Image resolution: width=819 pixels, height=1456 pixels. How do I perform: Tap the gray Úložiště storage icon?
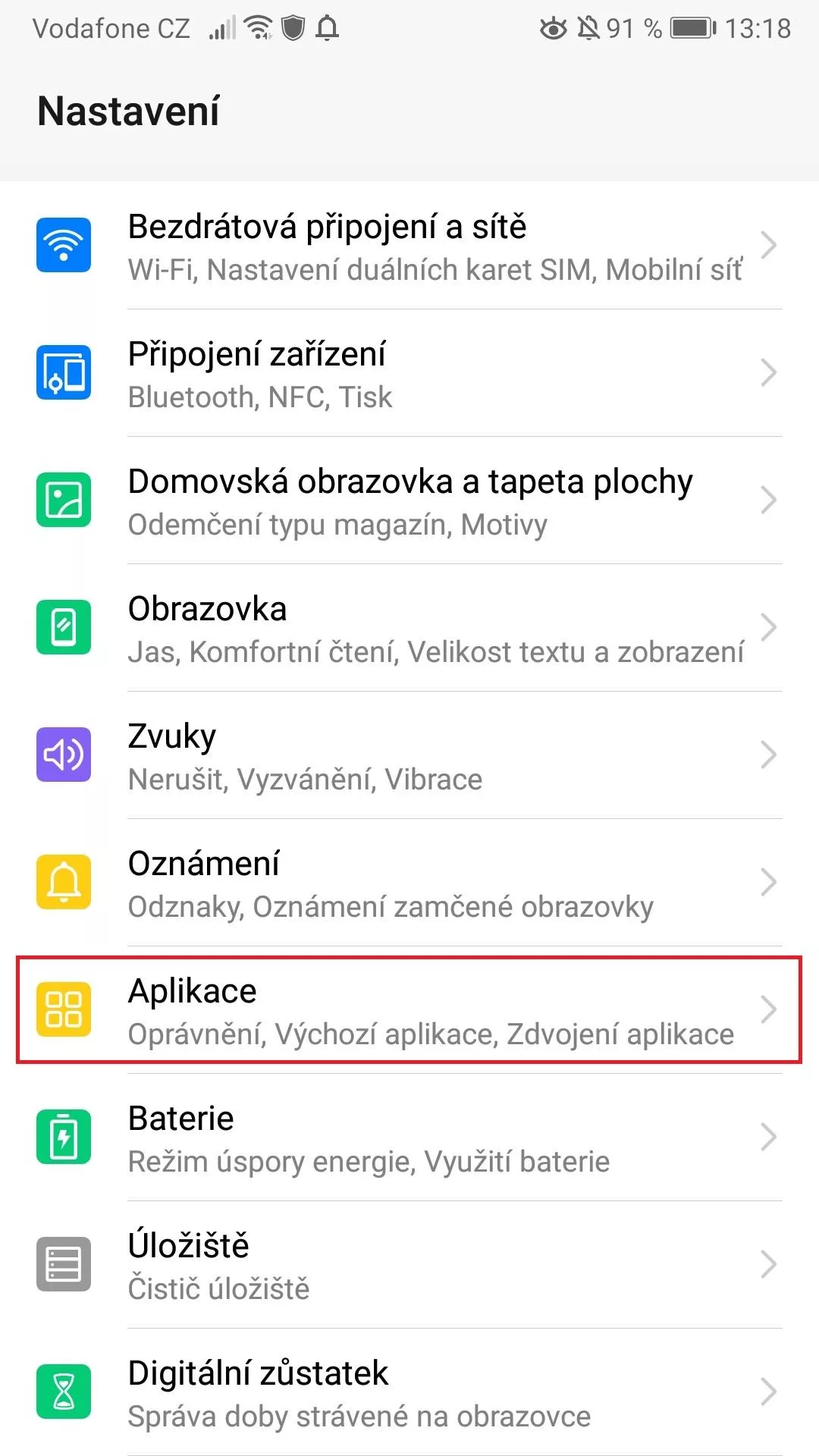click(64, 1264)
